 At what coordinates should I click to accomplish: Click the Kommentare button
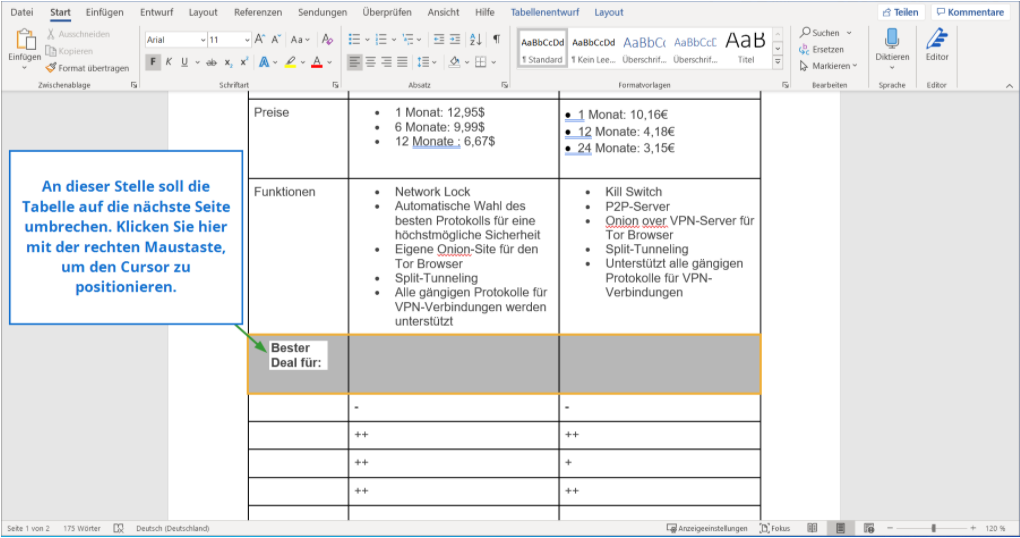969,12
